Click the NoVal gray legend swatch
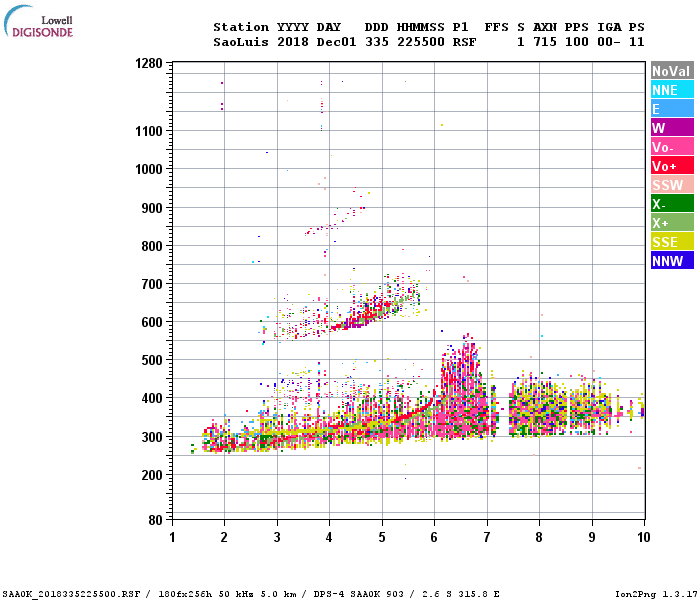The width and height of the screenshot is (700, 600). (672, 71)
